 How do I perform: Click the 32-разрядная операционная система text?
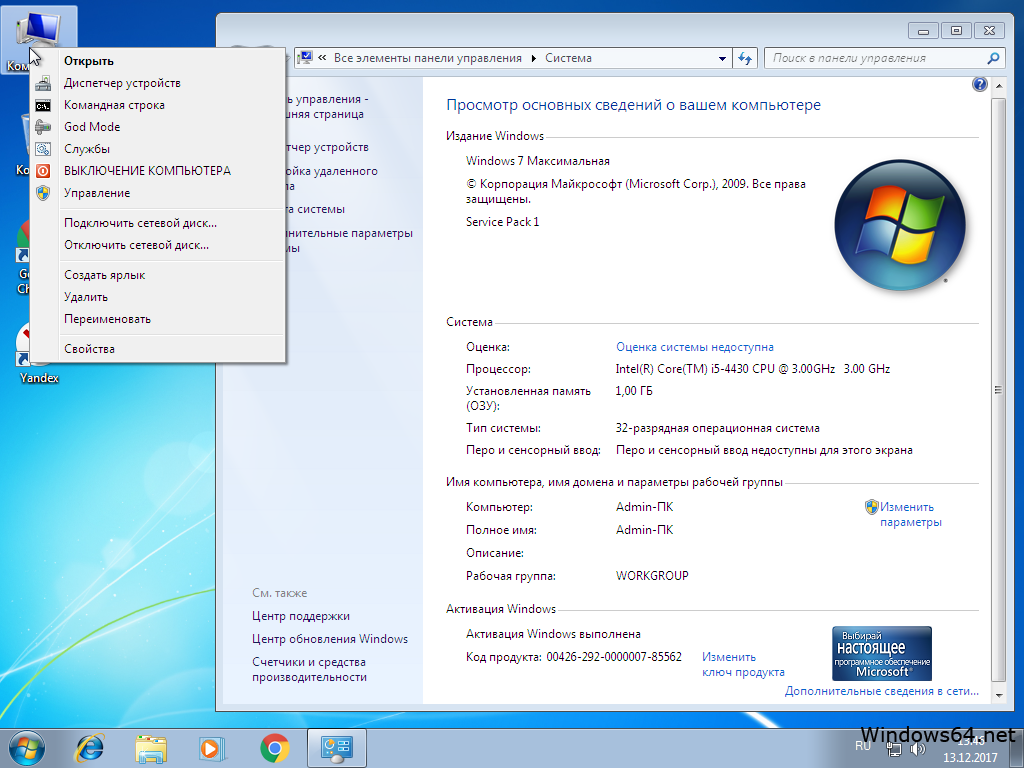tap(717, 428)
